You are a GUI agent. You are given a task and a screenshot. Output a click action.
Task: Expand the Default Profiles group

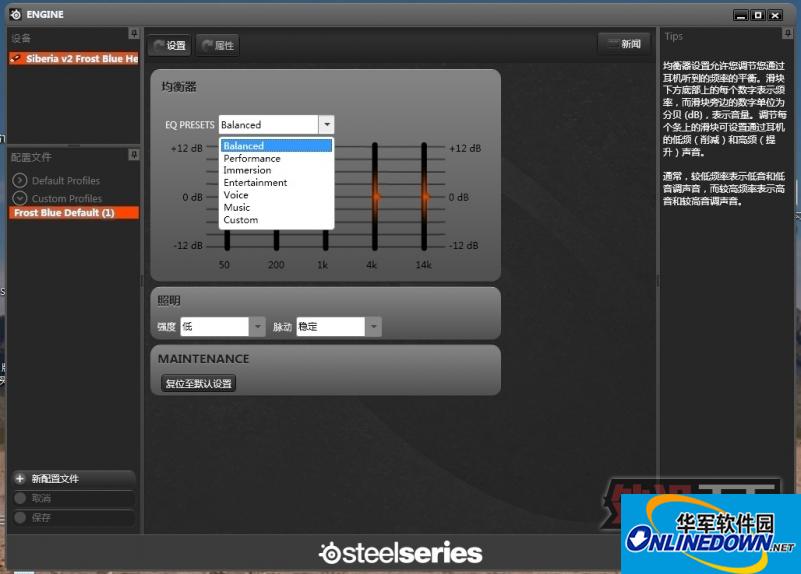point(19,180)
